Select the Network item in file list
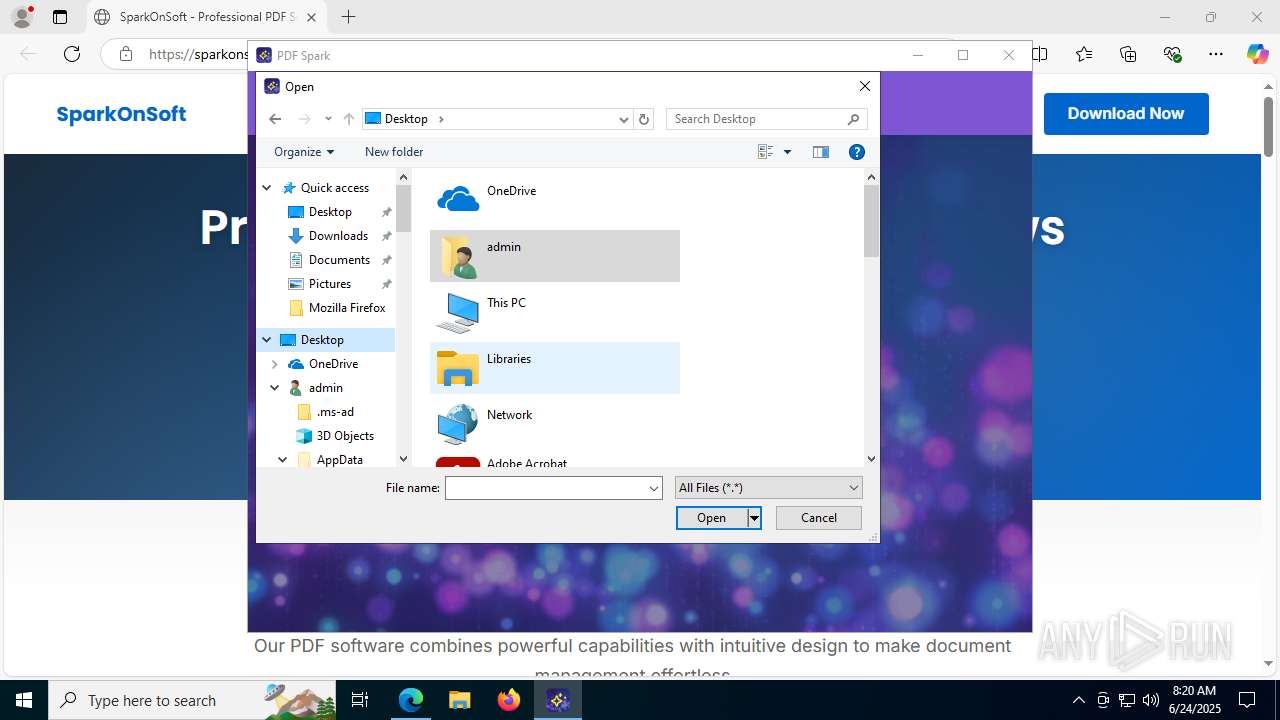Screen dimensions: 1280x720 coord(555,424)
